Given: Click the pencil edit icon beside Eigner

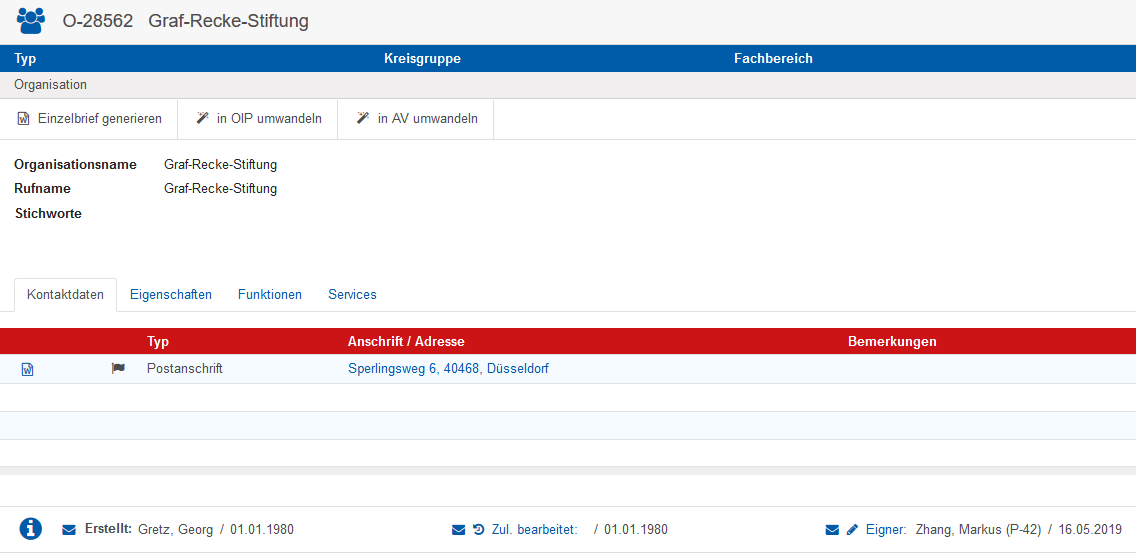Looking at the screenshot, I should pos(852,530).
